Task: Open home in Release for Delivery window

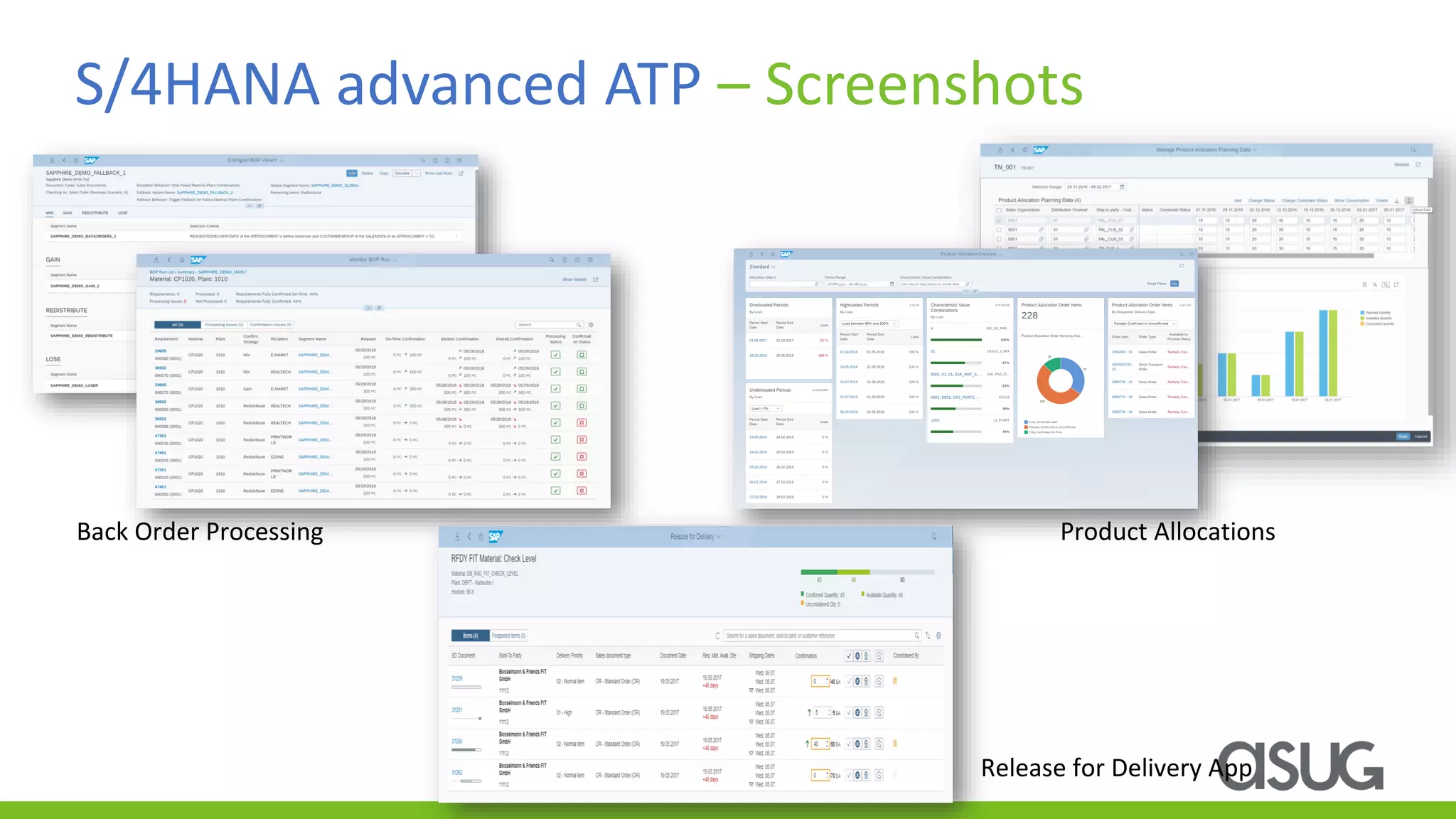Action: tap(481, 537)
